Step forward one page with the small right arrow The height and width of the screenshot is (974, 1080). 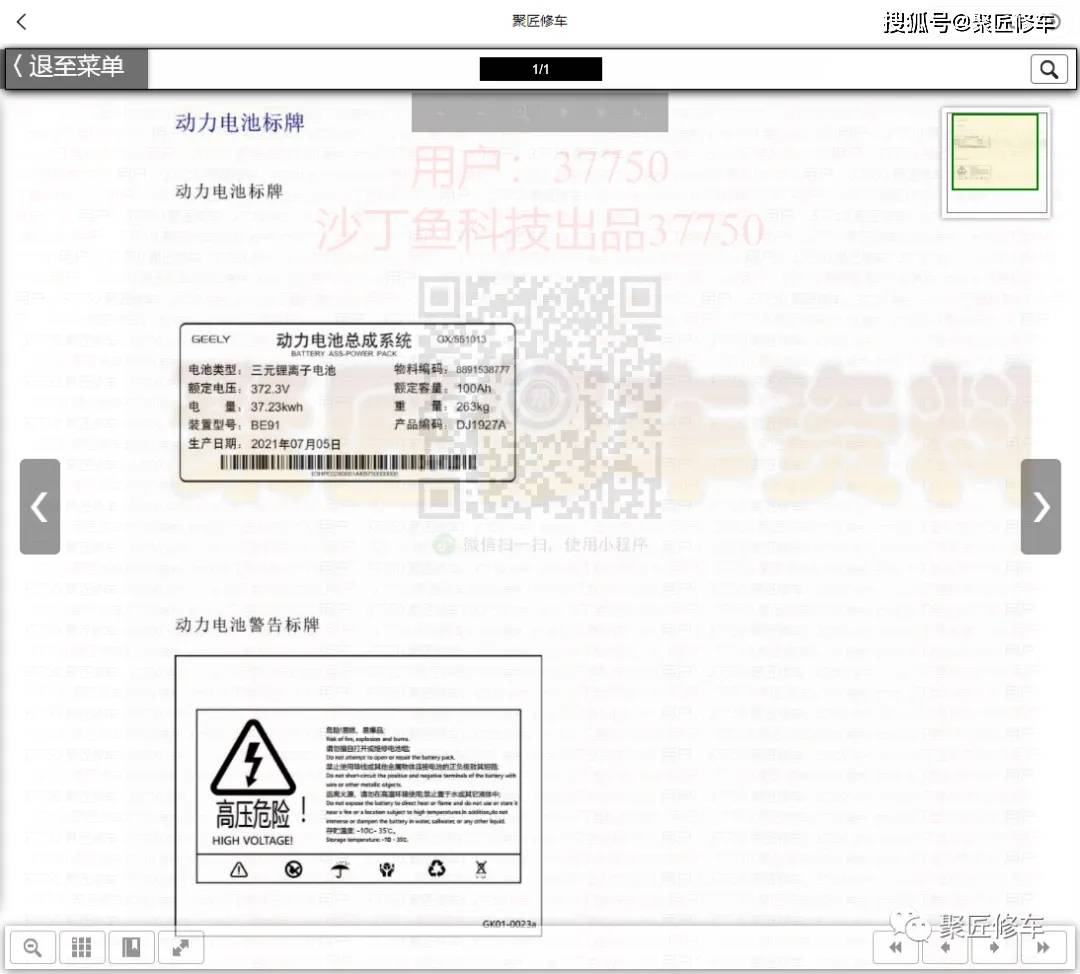[994, 948]
